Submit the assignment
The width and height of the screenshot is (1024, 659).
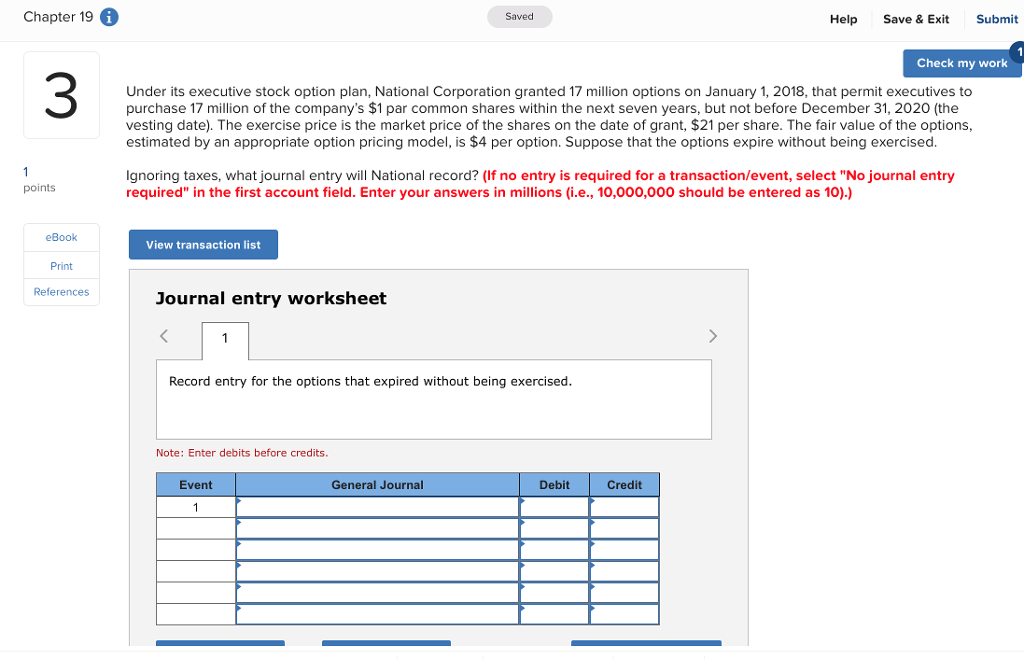(x=997, y=19)
